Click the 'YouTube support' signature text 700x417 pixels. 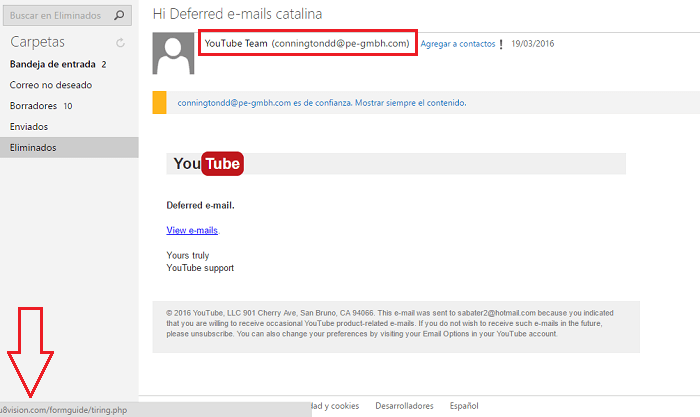(x=200, y=268)
